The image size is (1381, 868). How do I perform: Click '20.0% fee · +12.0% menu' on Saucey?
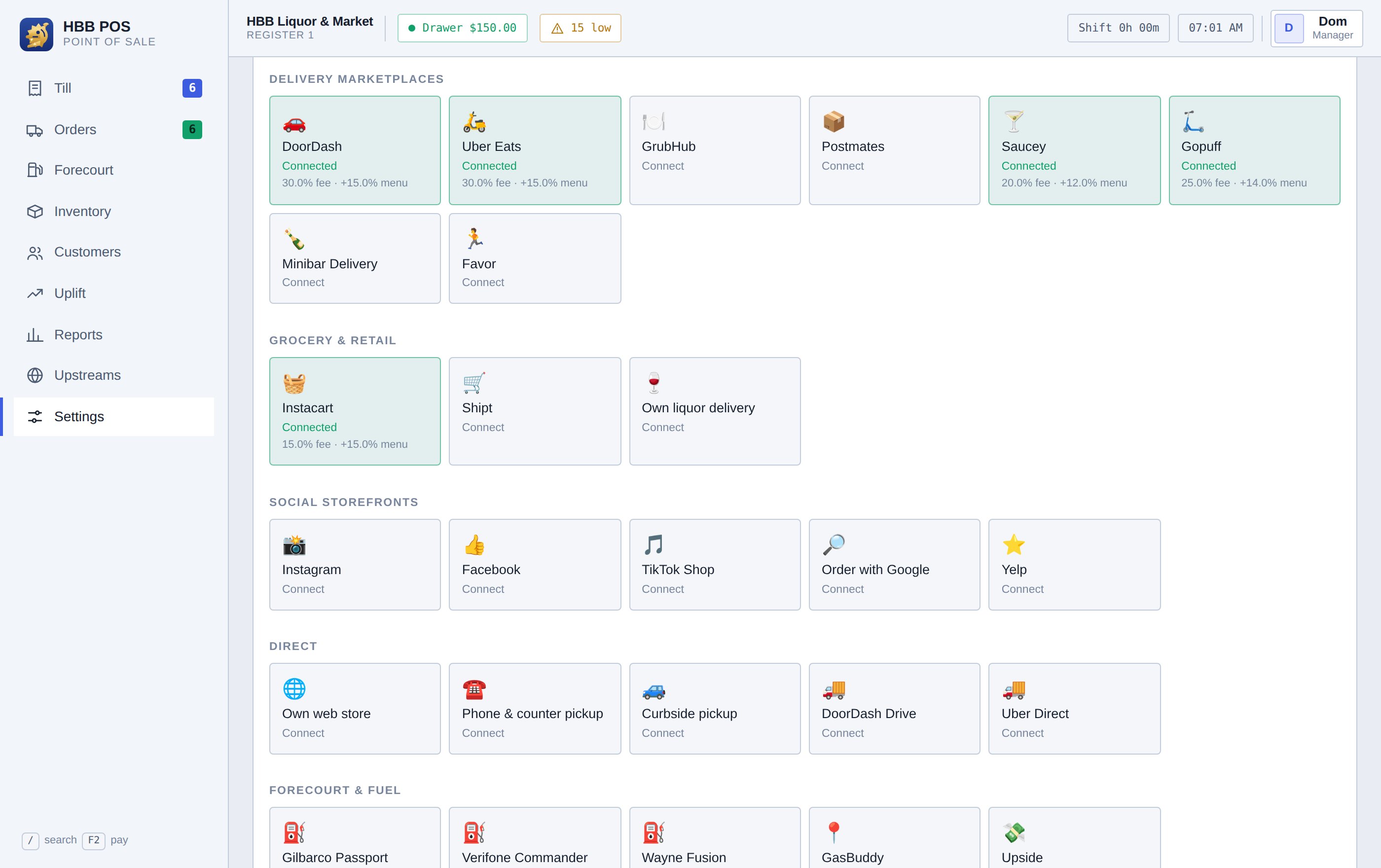point(1064,183)
